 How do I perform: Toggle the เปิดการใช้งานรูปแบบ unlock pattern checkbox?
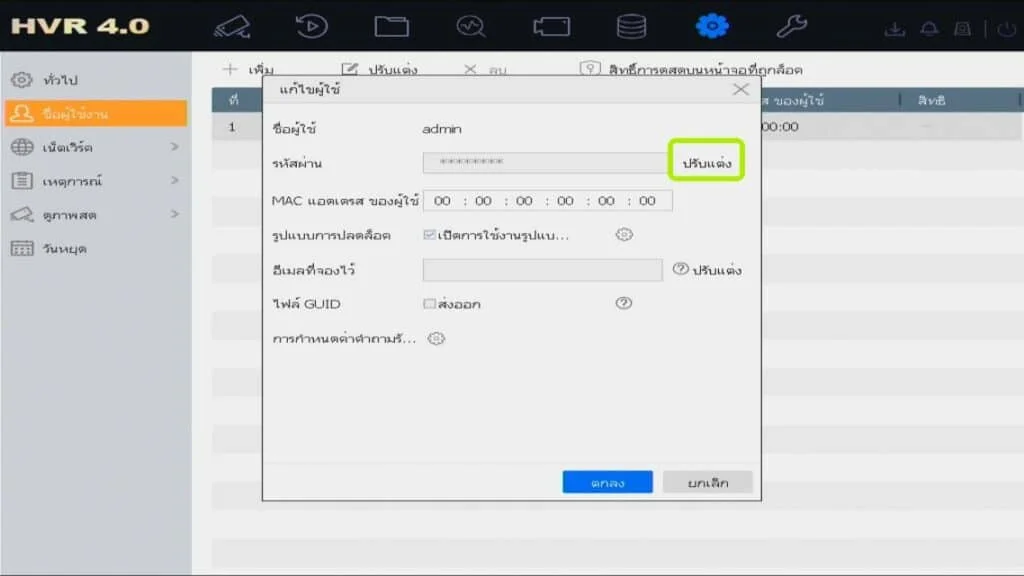pos(429,235)
